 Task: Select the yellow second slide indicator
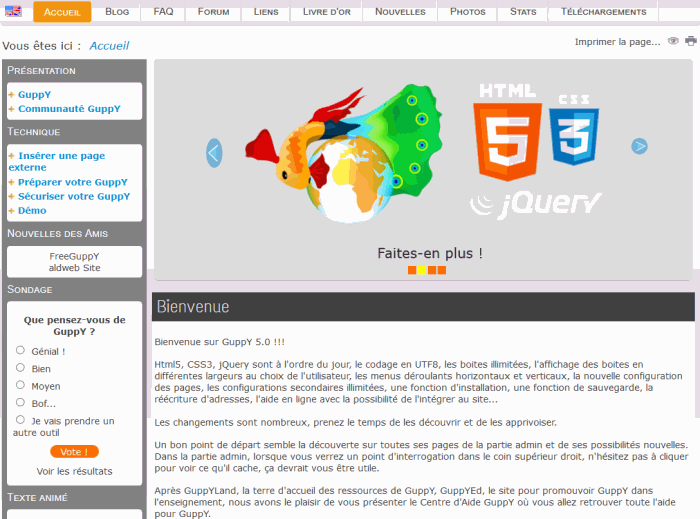[422, 270]
